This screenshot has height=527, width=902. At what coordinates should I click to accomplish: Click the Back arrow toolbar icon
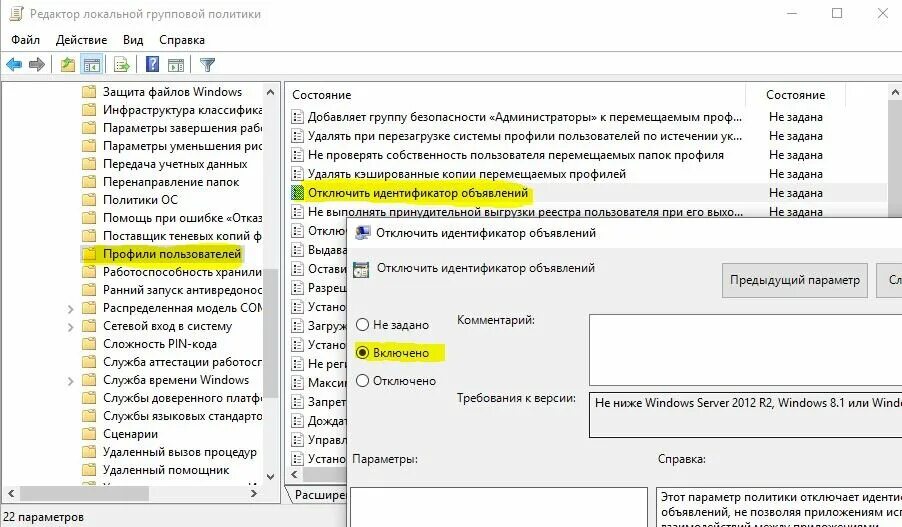[x=14, y=64]
